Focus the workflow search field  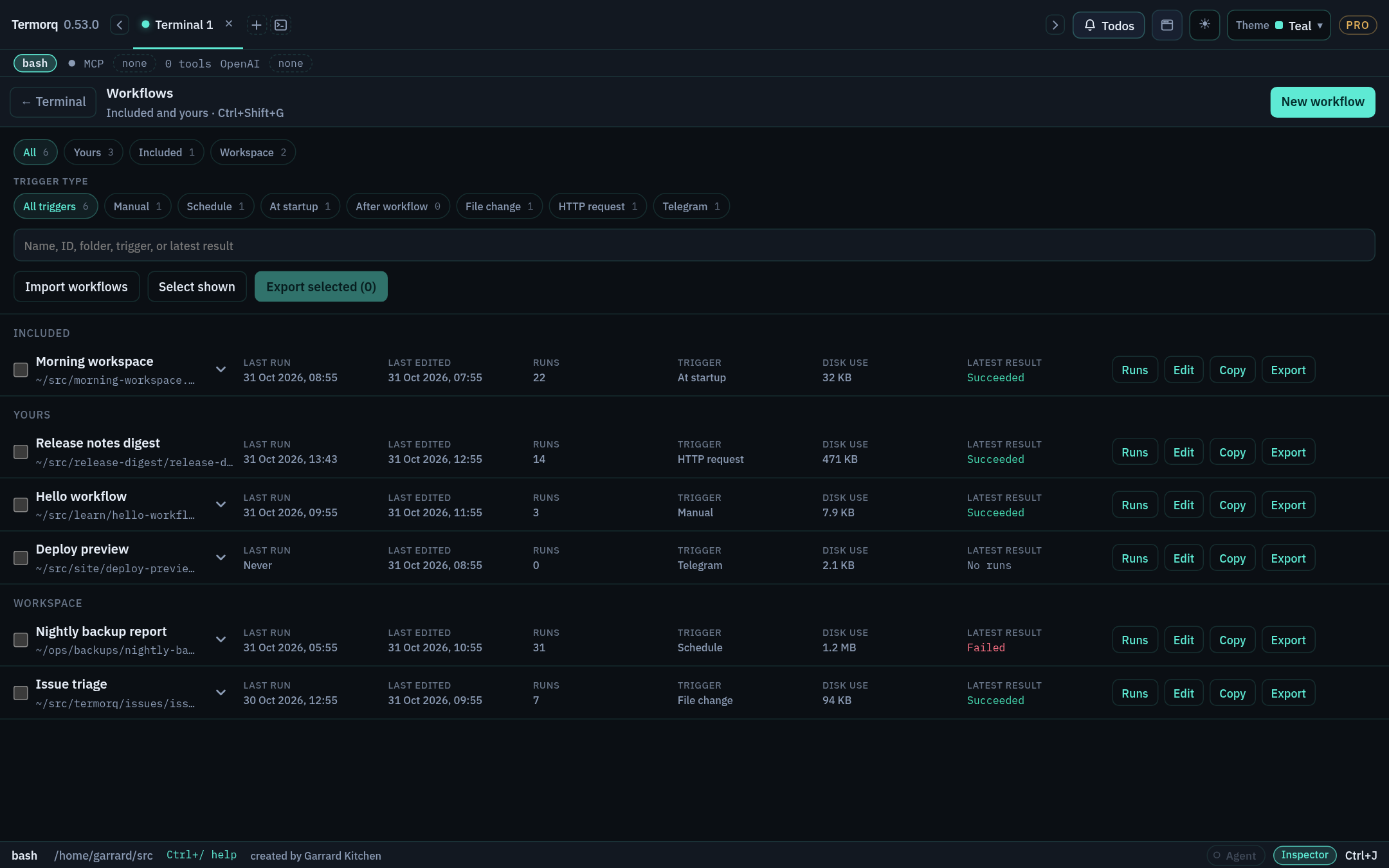pos(694,245)
